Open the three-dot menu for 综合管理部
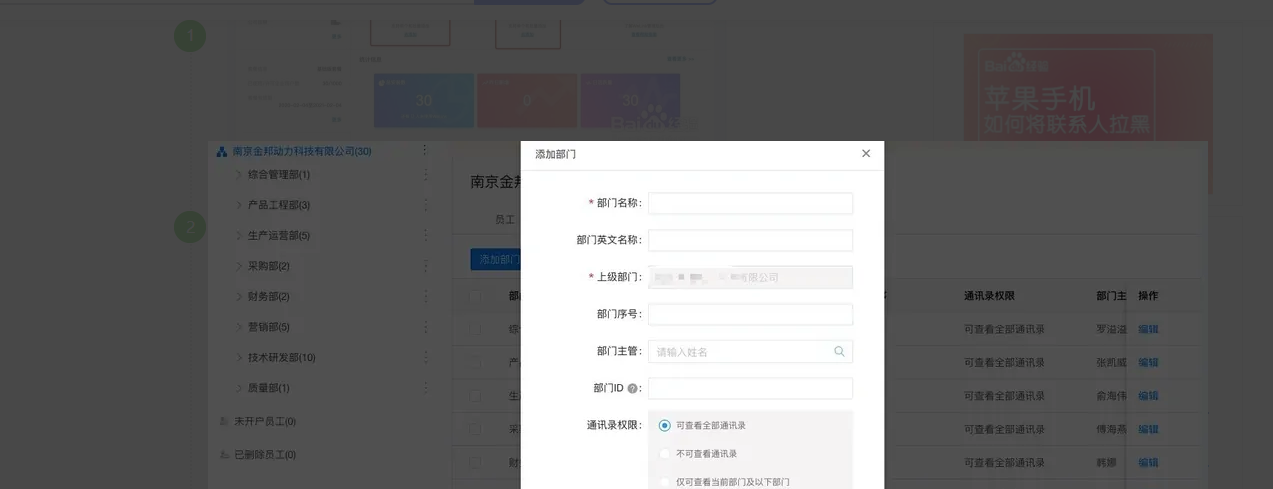The height and width of the screenshot is (489, 1273). 425,174
